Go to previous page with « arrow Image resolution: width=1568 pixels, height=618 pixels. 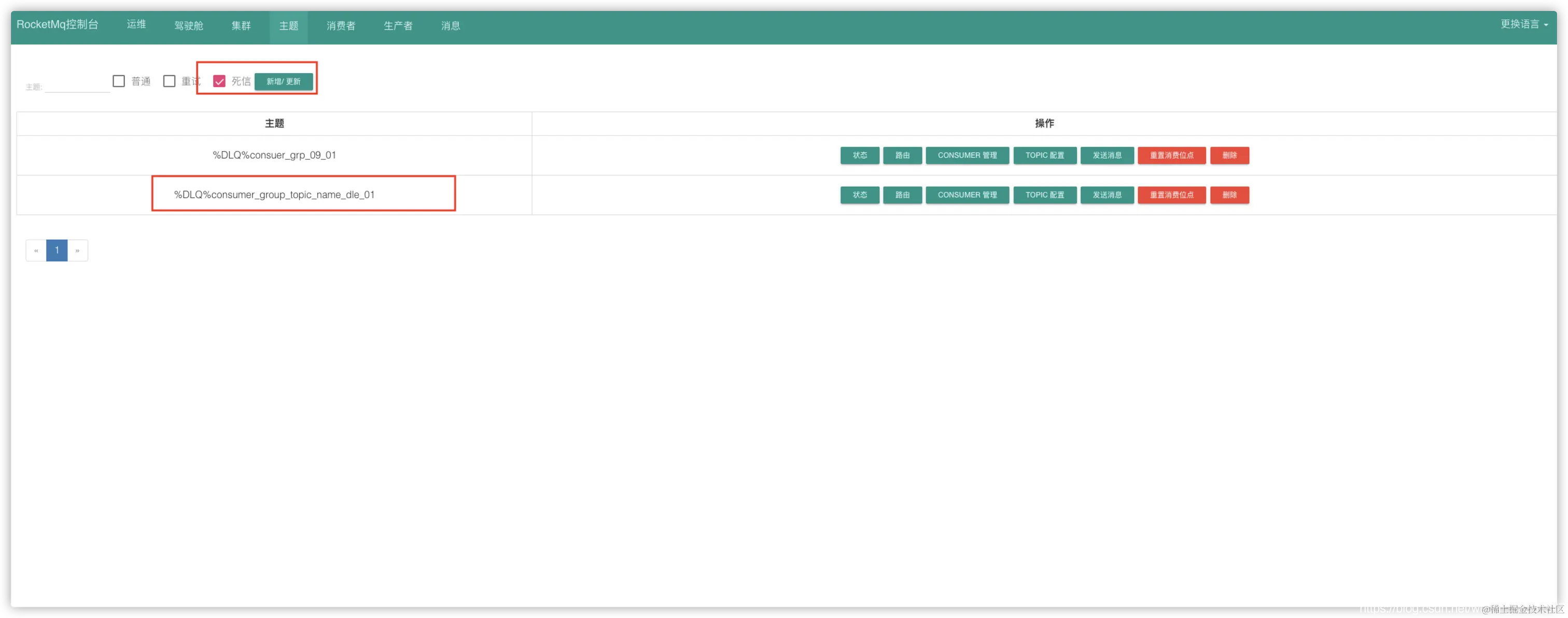pyautogui.click(x=36, y=250)
